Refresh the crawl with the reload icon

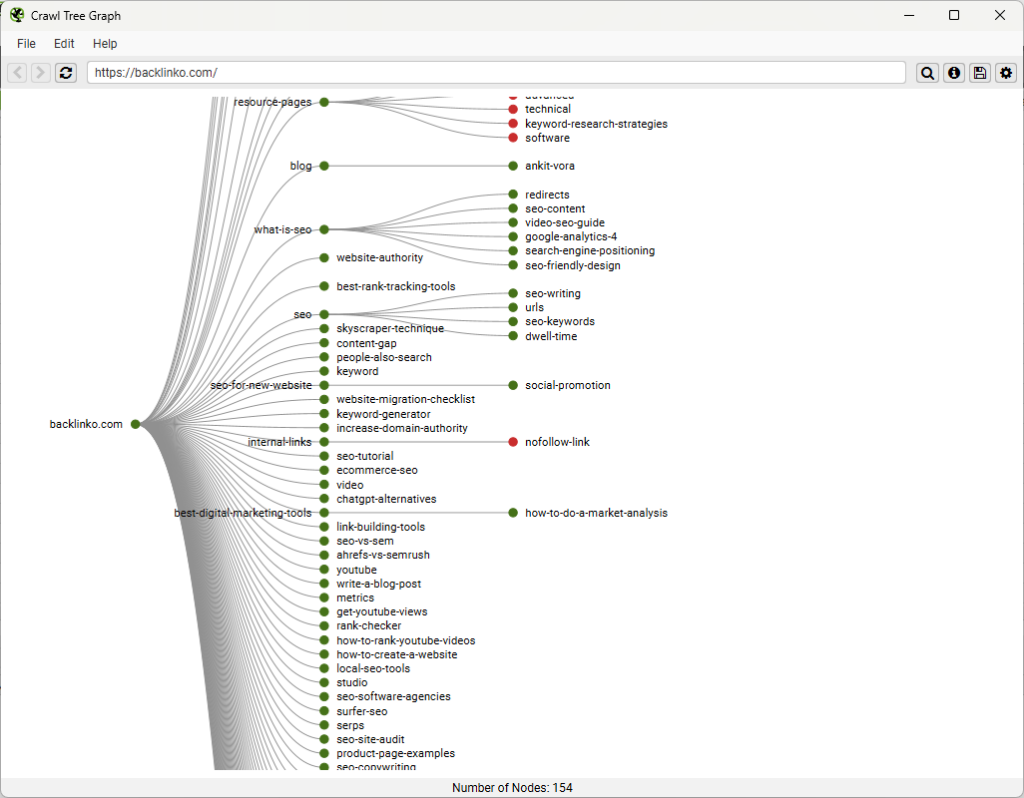[x=65, y=72]
